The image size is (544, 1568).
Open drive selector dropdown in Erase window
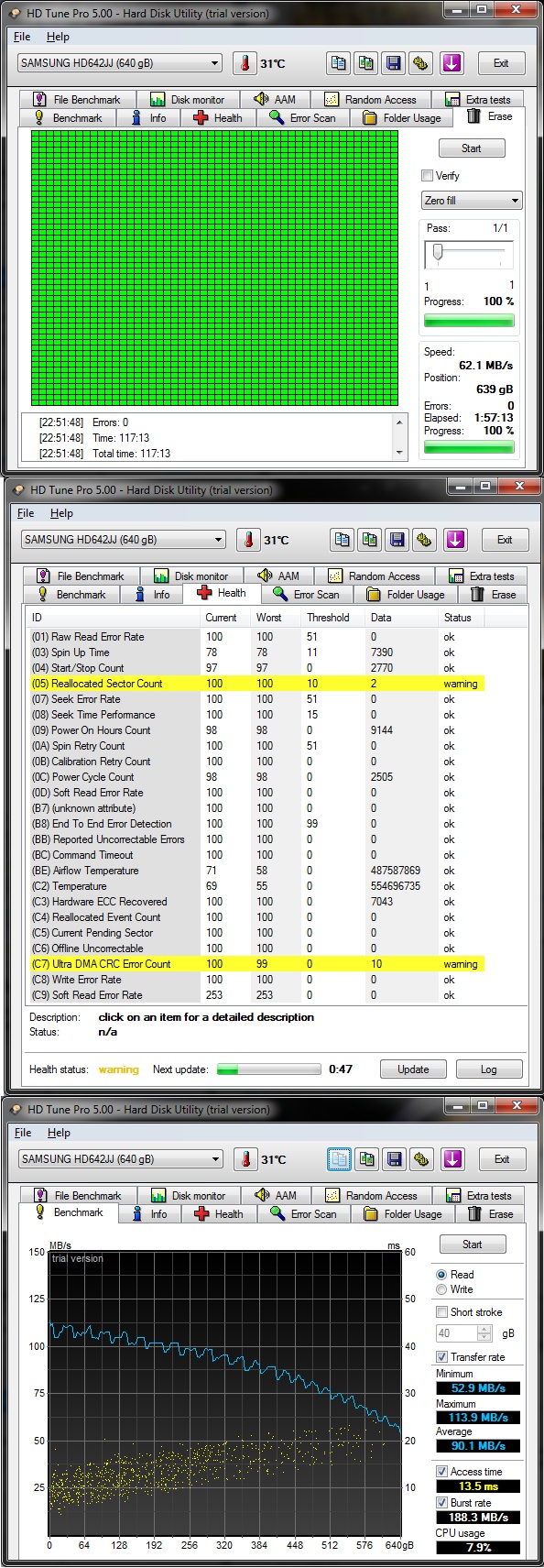pyautogui.click(x=120, y=63)
